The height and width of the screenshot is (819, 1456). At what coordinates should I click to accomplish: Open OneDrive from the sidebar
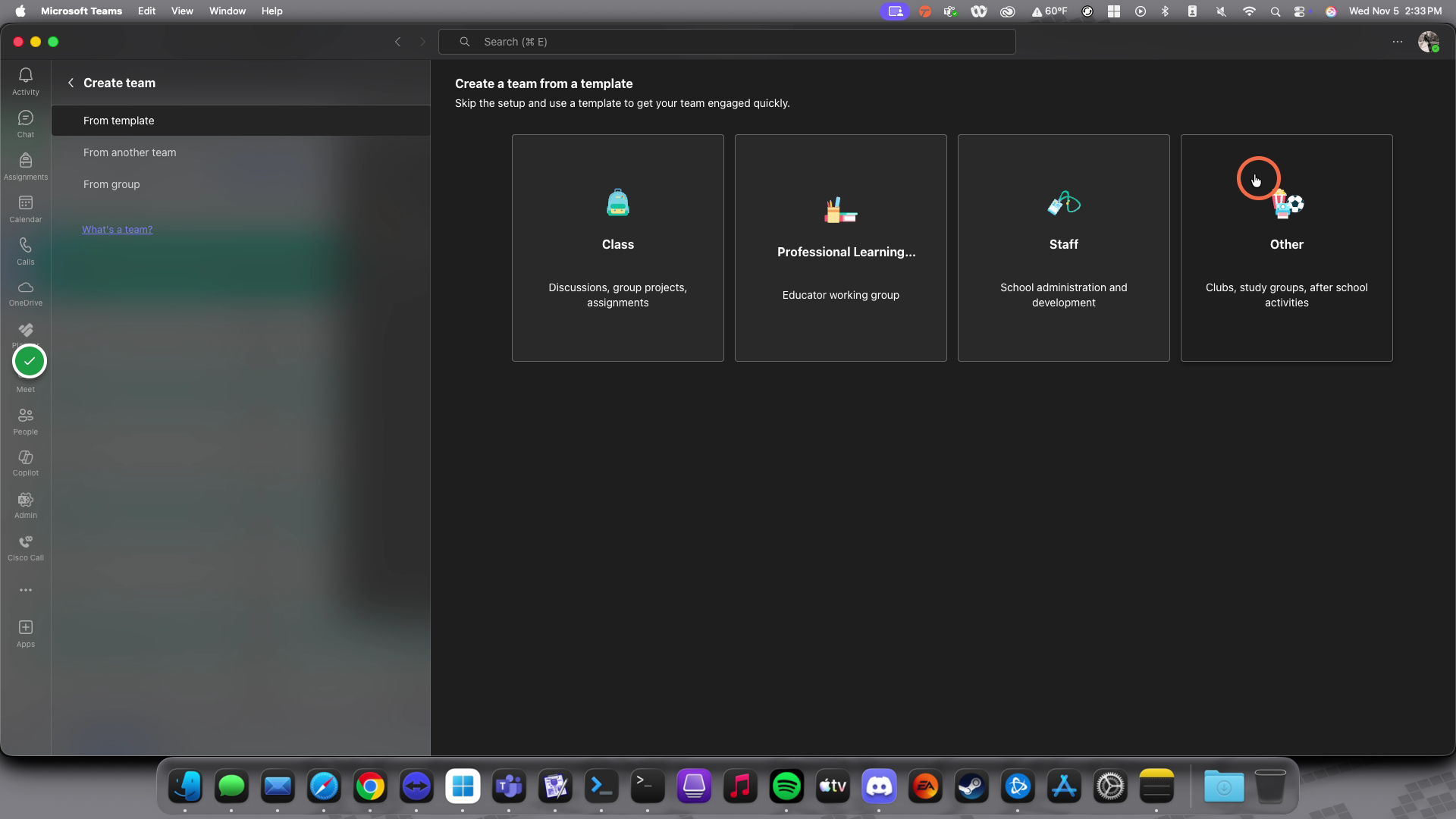pos(26,293)
